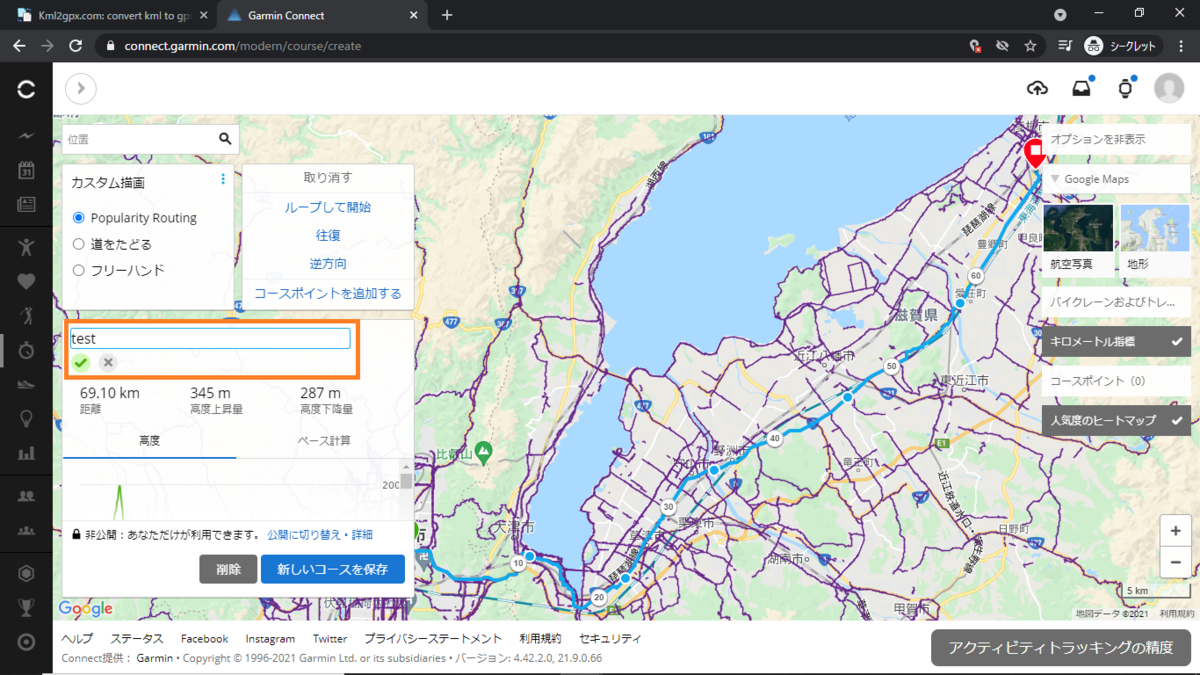Open the shoe gear icon in sidebar
The height and width of the screenshot is (675, 1200).
26,384
